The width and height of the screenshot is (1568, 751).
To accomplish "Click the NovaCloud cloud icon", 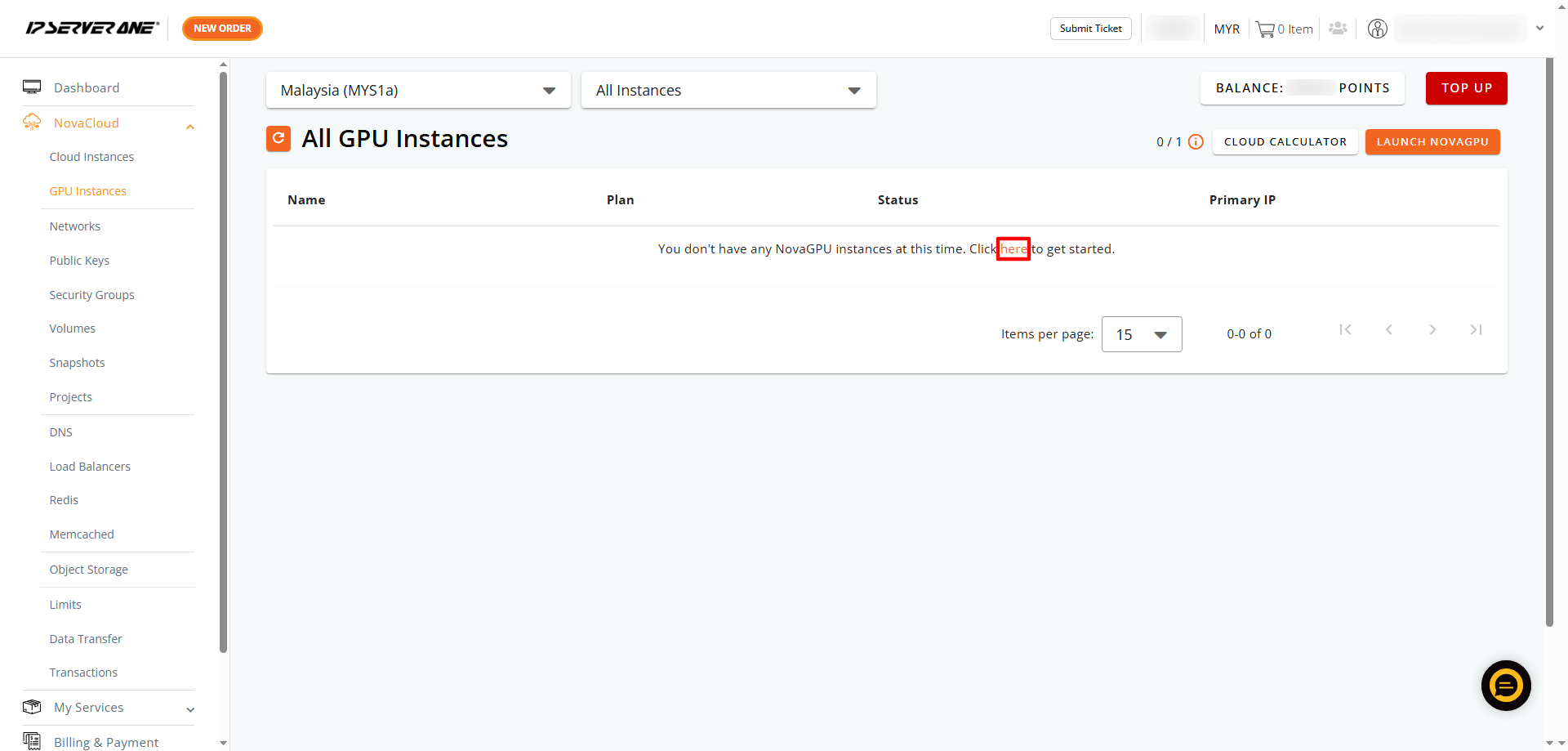I will pyautogui.click(x=32, y=123).
